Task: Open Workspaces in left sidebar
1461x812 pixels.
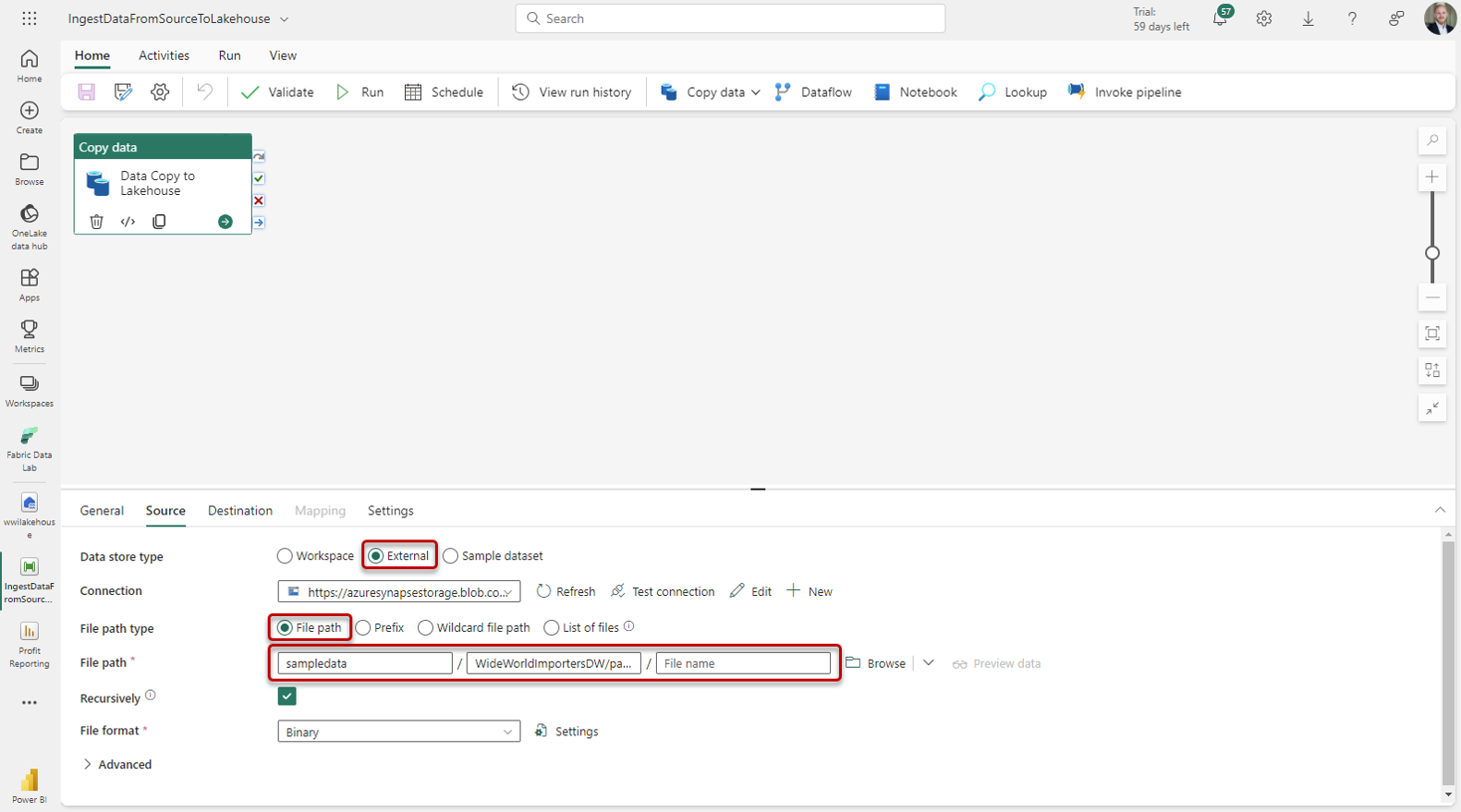Action: click(30, 391)
